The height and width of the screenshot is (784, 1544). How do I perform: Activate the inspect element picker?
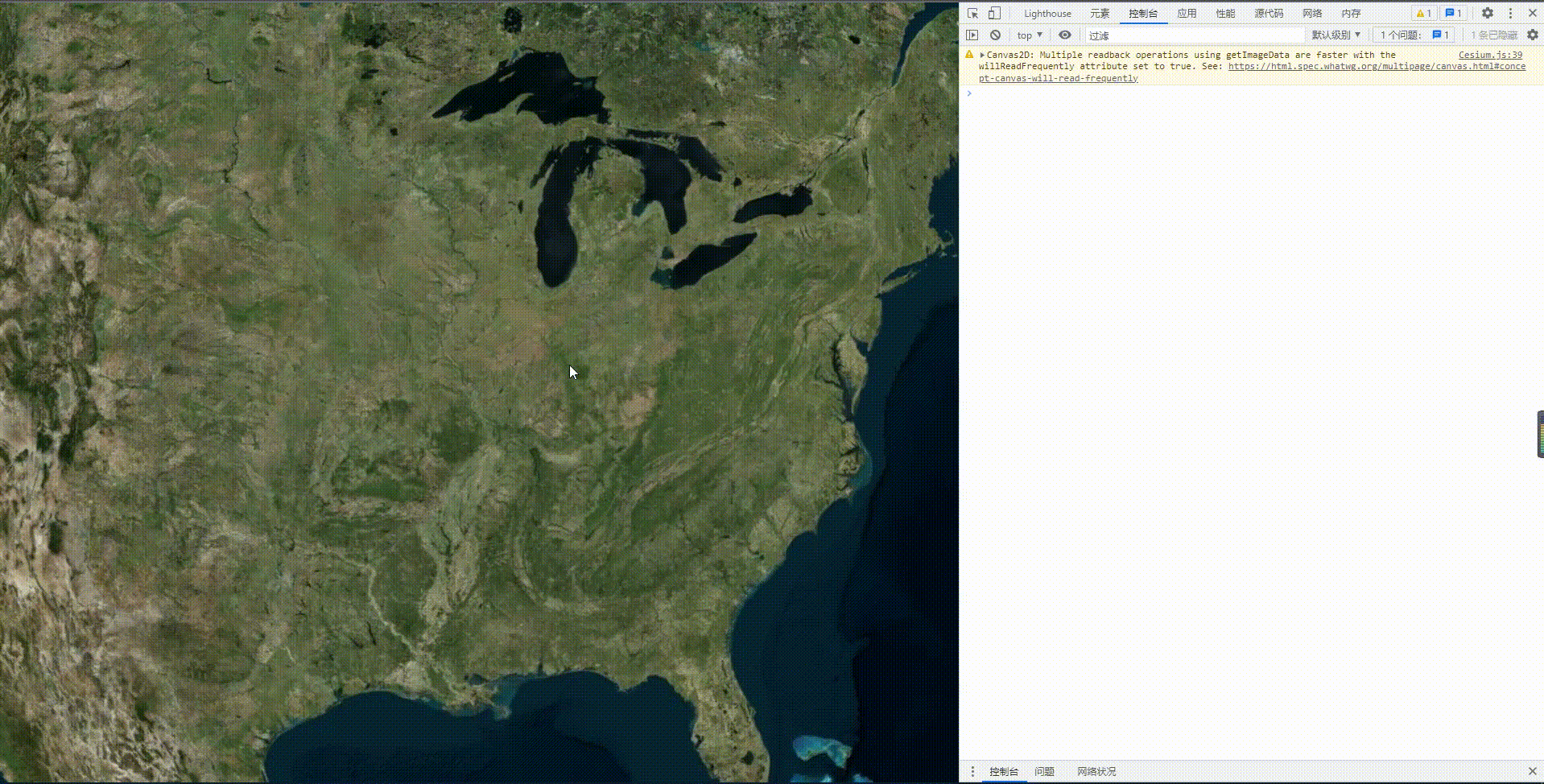(x=972, y=13)
